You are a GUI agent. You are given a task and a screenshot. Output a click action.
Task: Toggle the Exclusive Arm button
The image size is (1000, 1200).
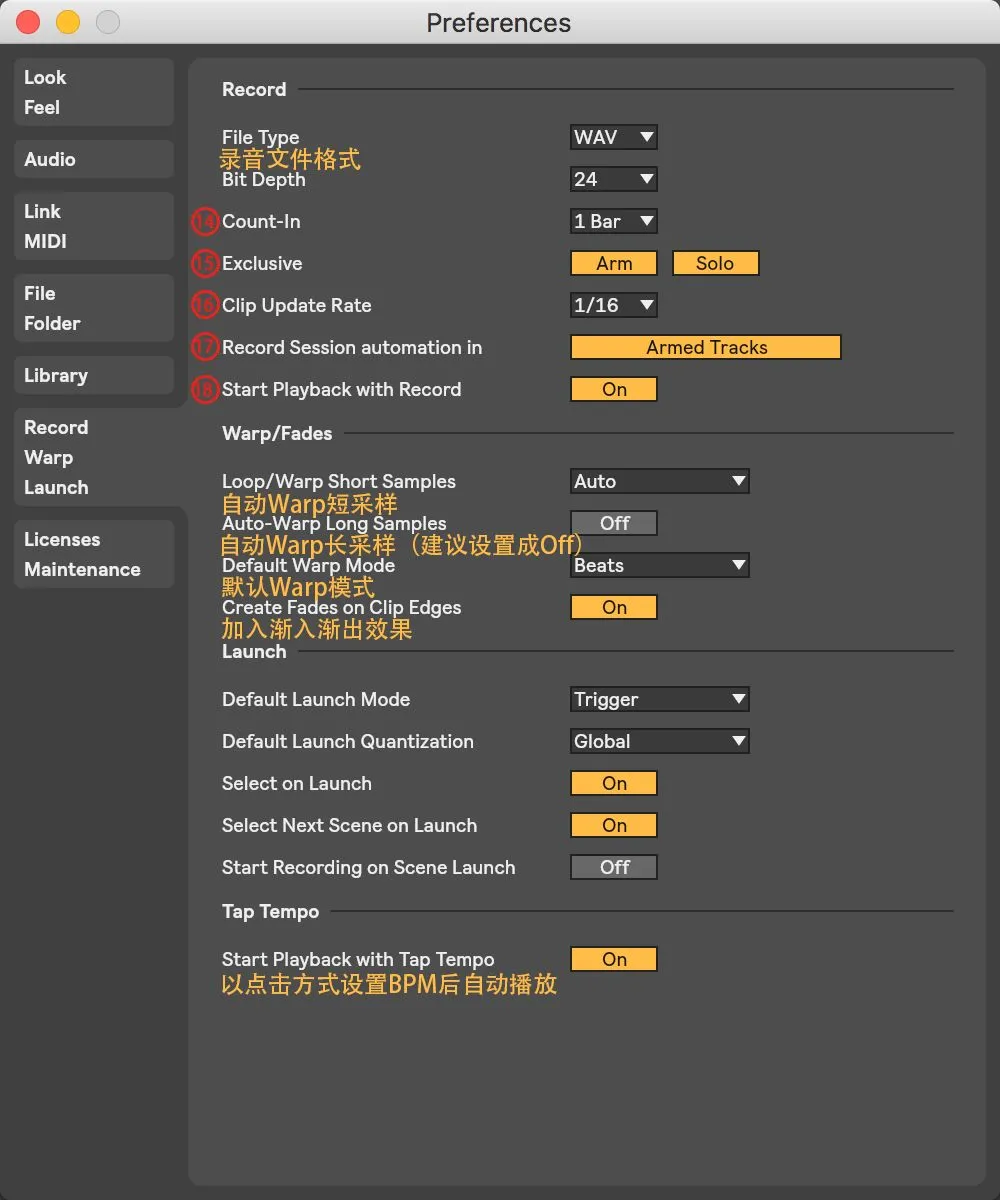point(614,263)
